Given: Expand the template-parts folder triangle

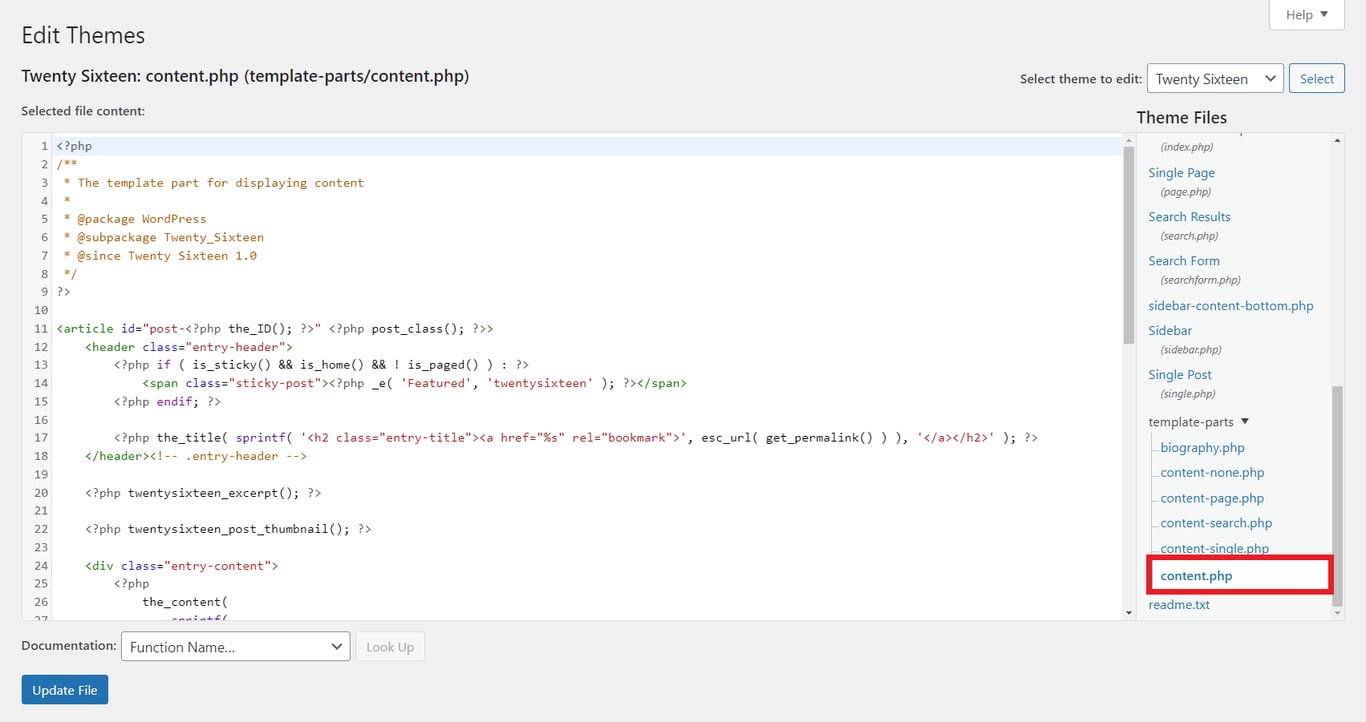Looking at the screenshot, I should tap(1243, 421).
